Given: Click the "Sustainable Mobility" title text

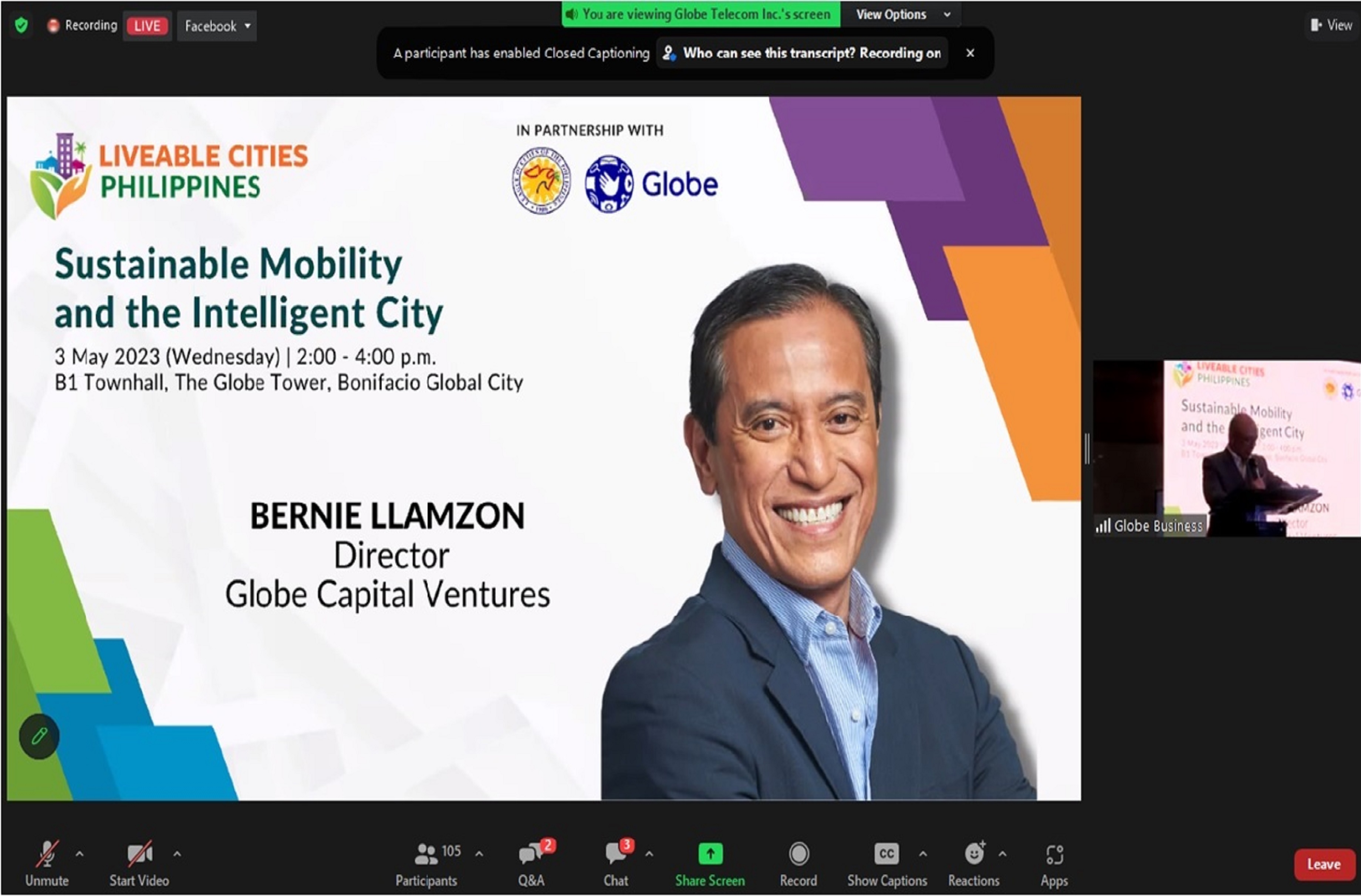Looking at the screenshot, I should tap(228, 265).
